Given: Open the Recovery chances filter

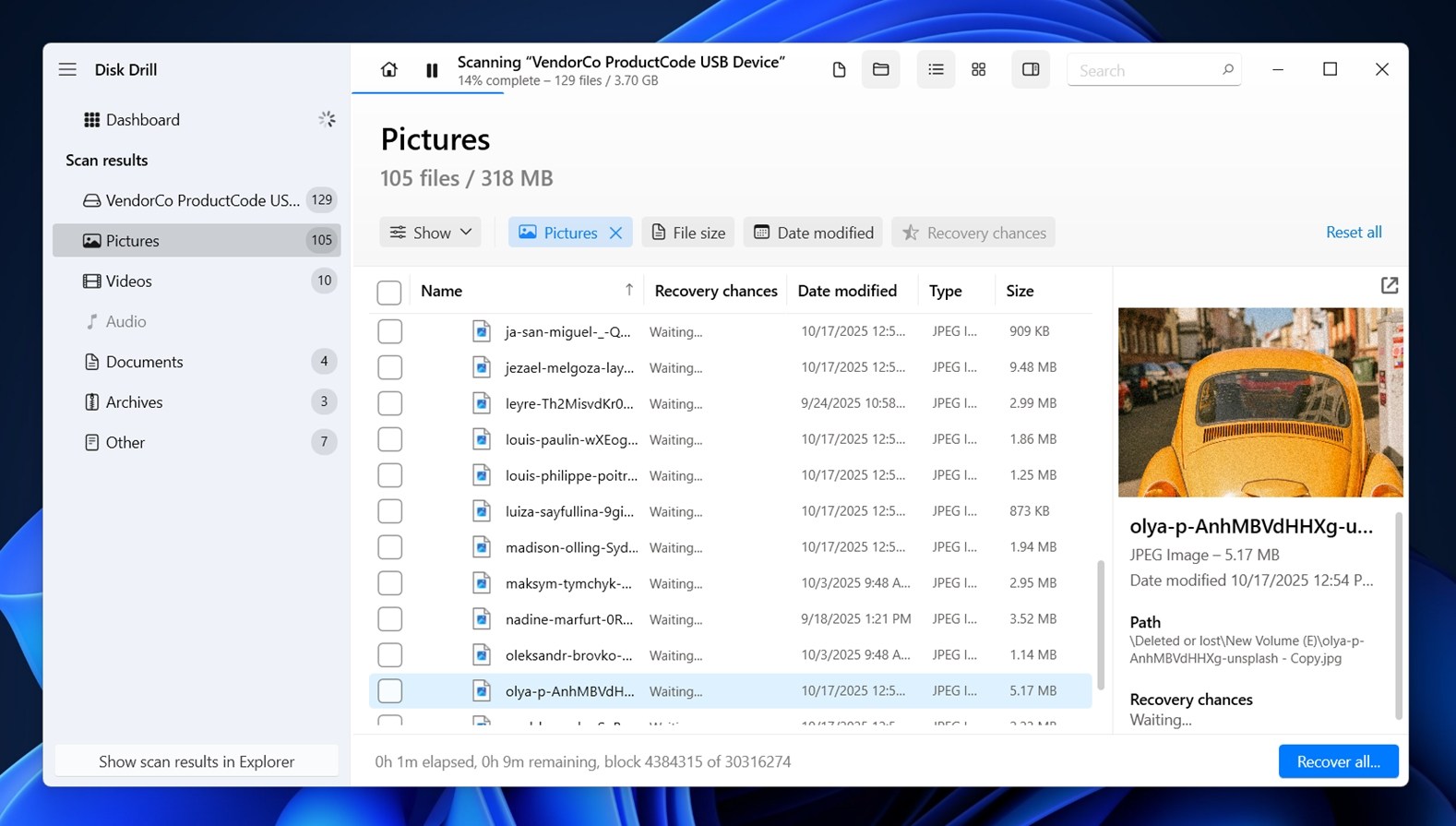Looking at the screenshot, I should pos(973,233).
